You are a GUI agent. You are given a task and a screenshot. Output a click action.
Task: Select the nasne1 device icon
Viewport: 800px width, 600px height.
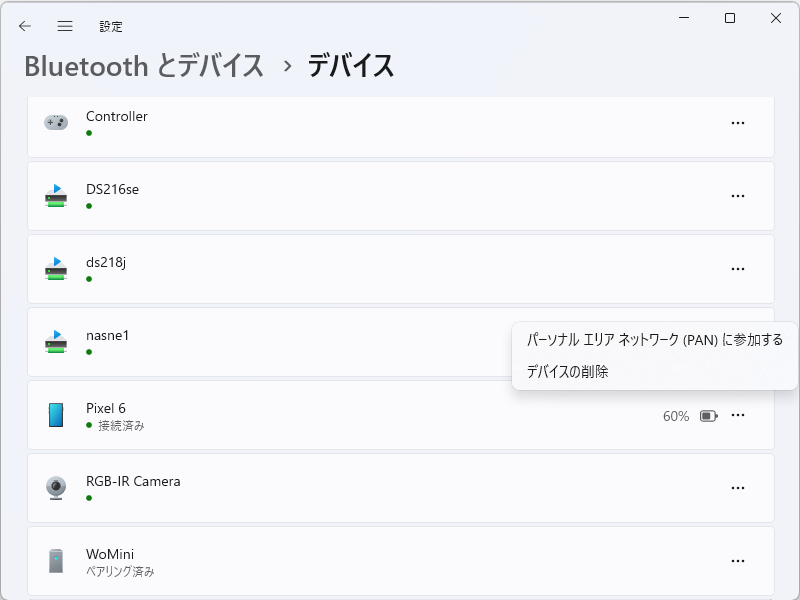pos(55,340)
